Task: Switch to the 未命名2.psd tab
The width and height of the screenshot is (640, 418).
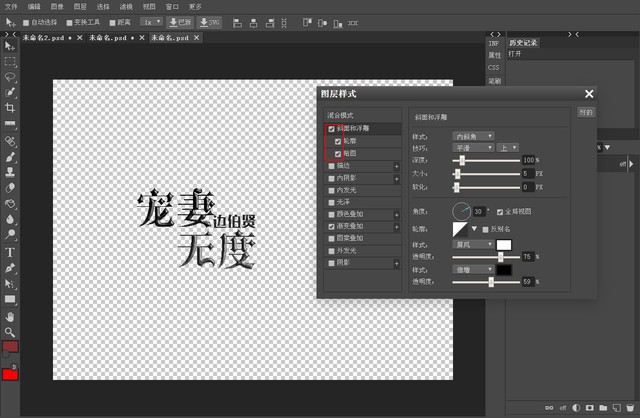Action: [40, 37]
